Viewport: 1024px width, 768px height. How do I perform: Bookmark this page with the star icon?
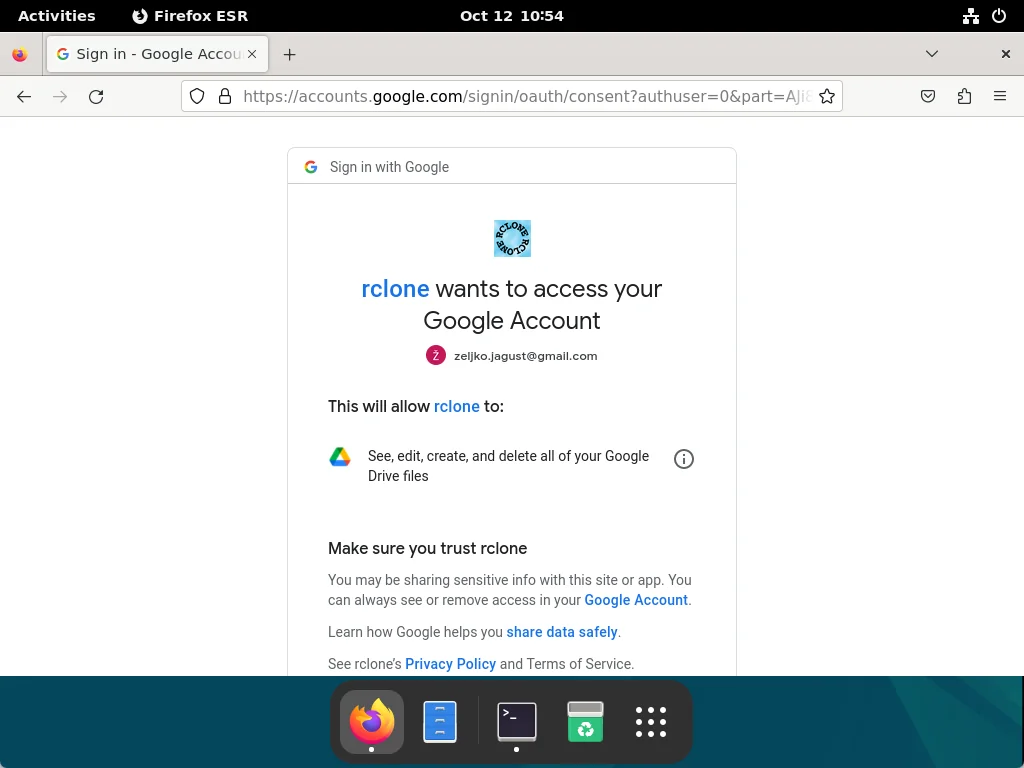827,97
